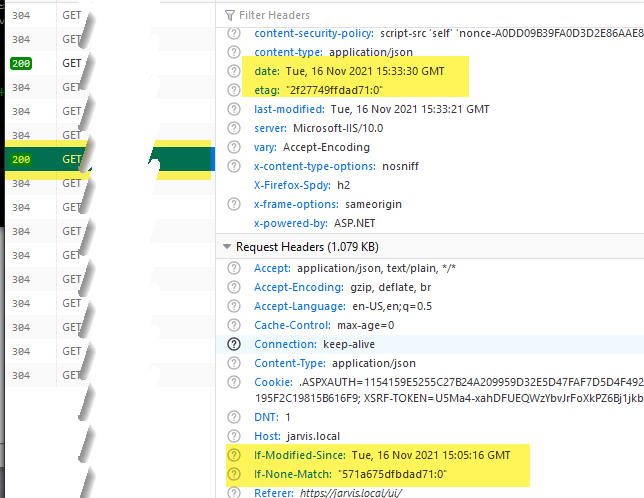Screen dimensions: 644x498
Task: Open help icon for server header
Action: point(234,128)
